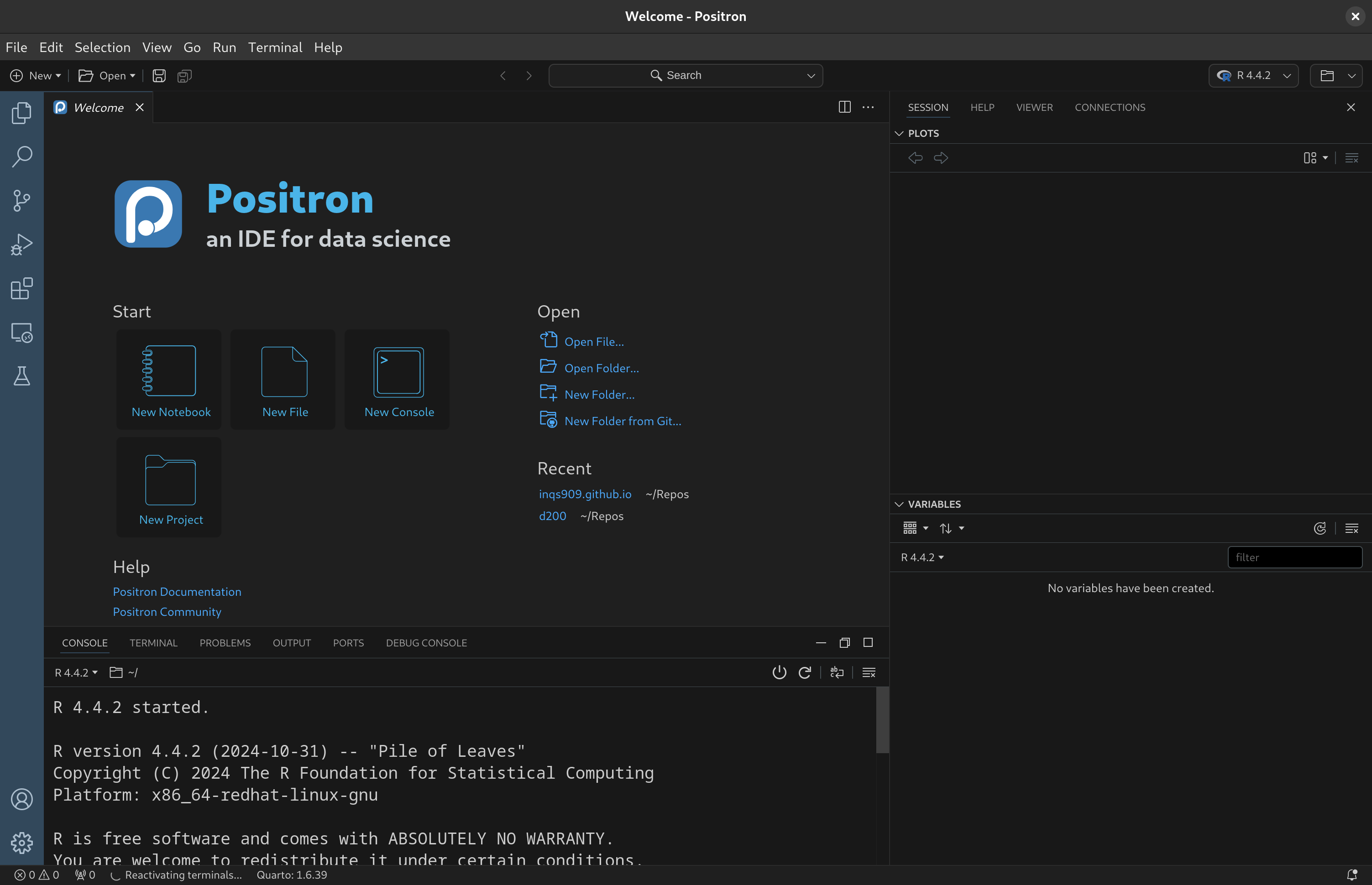Click the New Notebook button
The image size is (1372, 885).
pos(168,379)
